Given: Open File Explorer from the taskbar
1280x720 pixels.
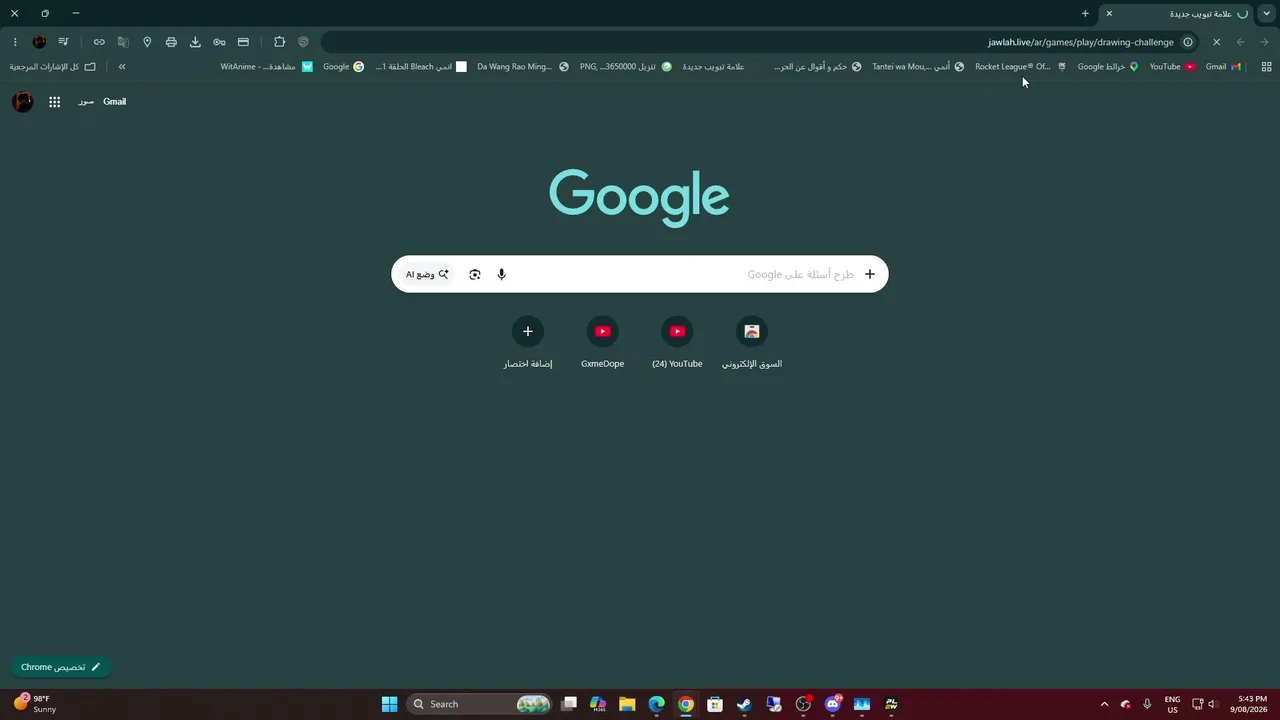Looking at the screenshot, I should click(627, 704).
